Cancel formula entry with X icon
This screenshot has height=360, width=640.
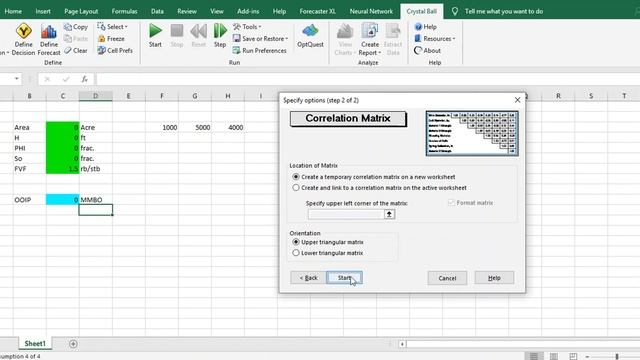[x=47, y=79]
